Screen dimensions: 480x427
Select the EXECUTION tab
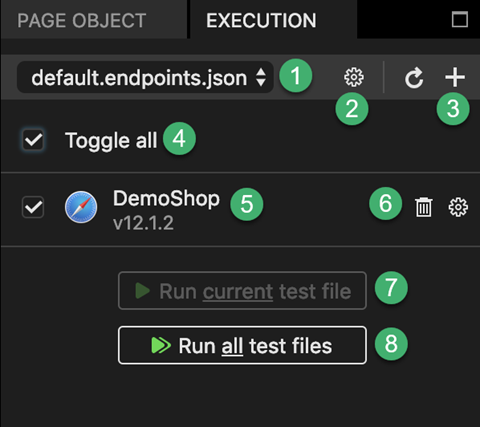[261, 20]
